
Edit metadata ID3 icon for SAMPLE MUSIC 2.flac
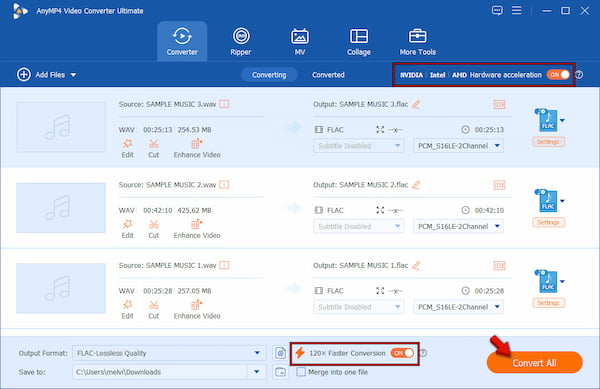499,185
